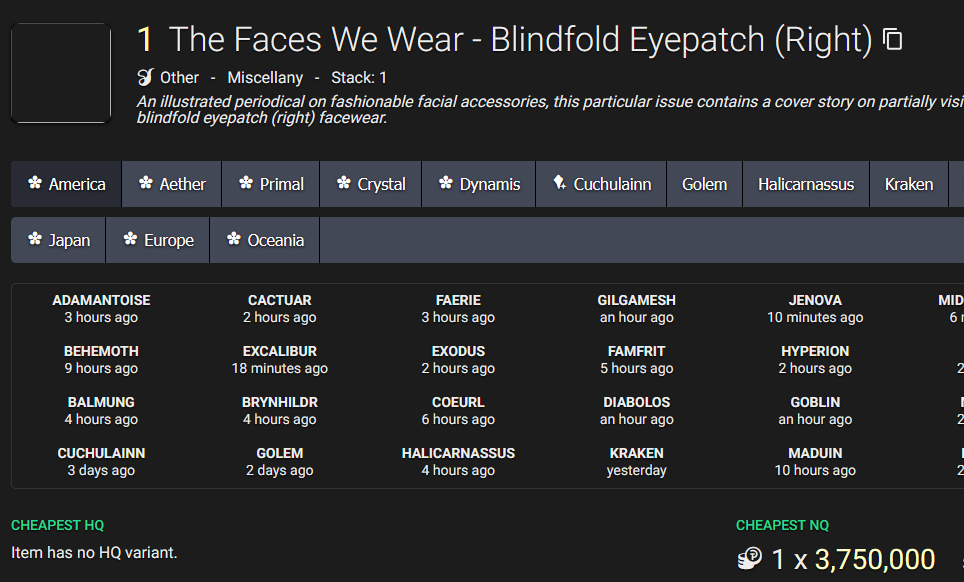Click the empty item image thumbnail
Viewport: 964px width, 582px height.
pos(61,73)
